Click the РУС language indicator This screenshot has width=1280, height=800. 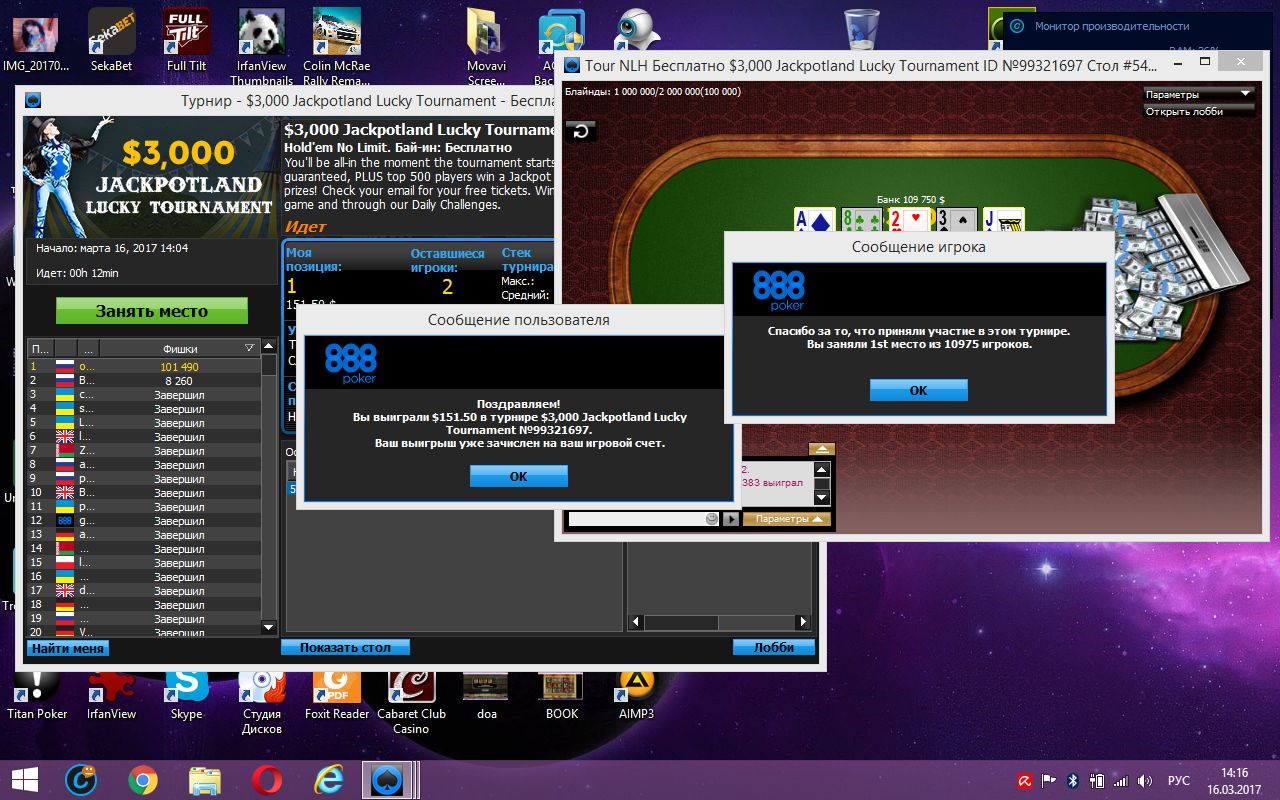click(1179, 781)
